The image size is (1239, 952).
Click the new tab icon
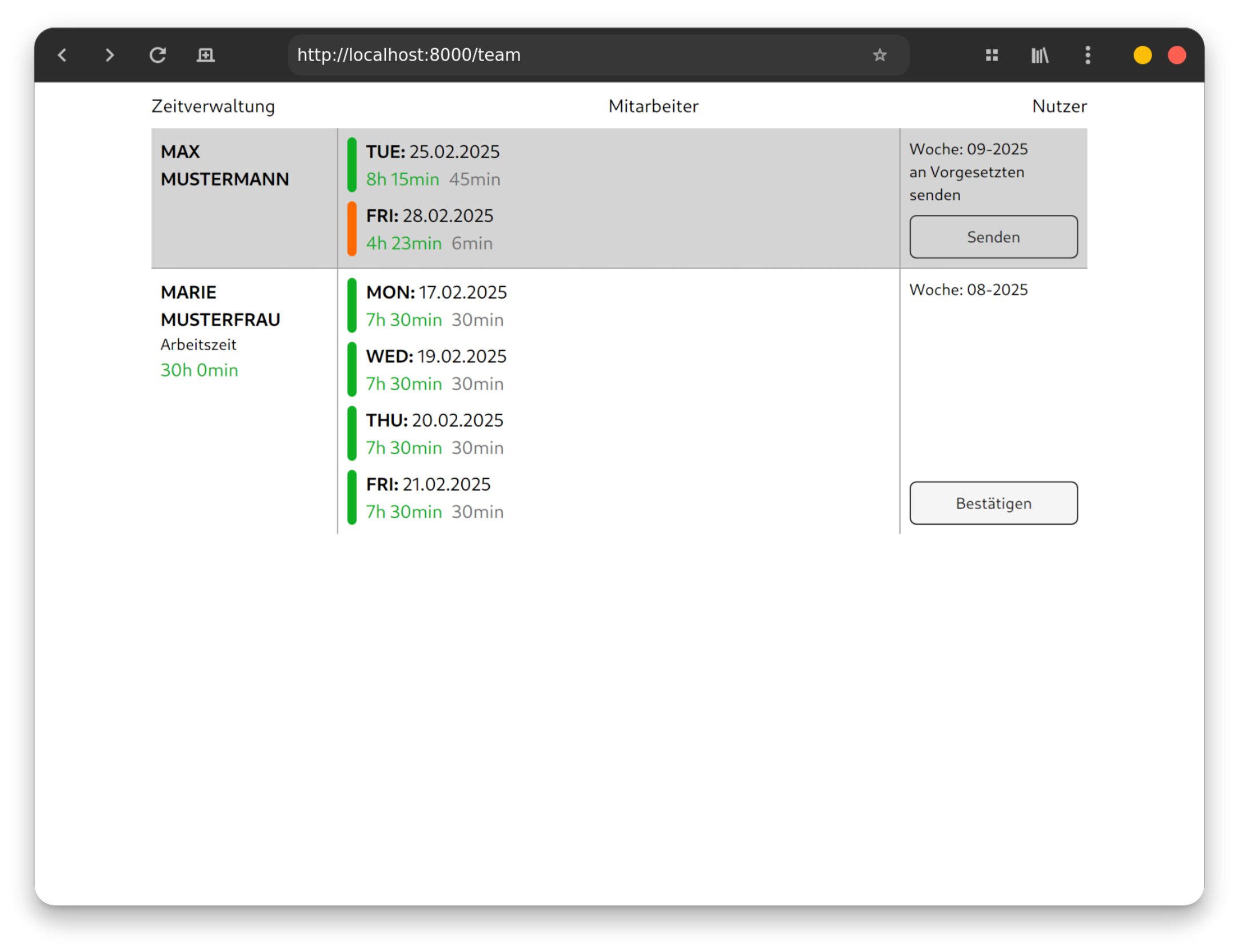(x=205, y=55)
